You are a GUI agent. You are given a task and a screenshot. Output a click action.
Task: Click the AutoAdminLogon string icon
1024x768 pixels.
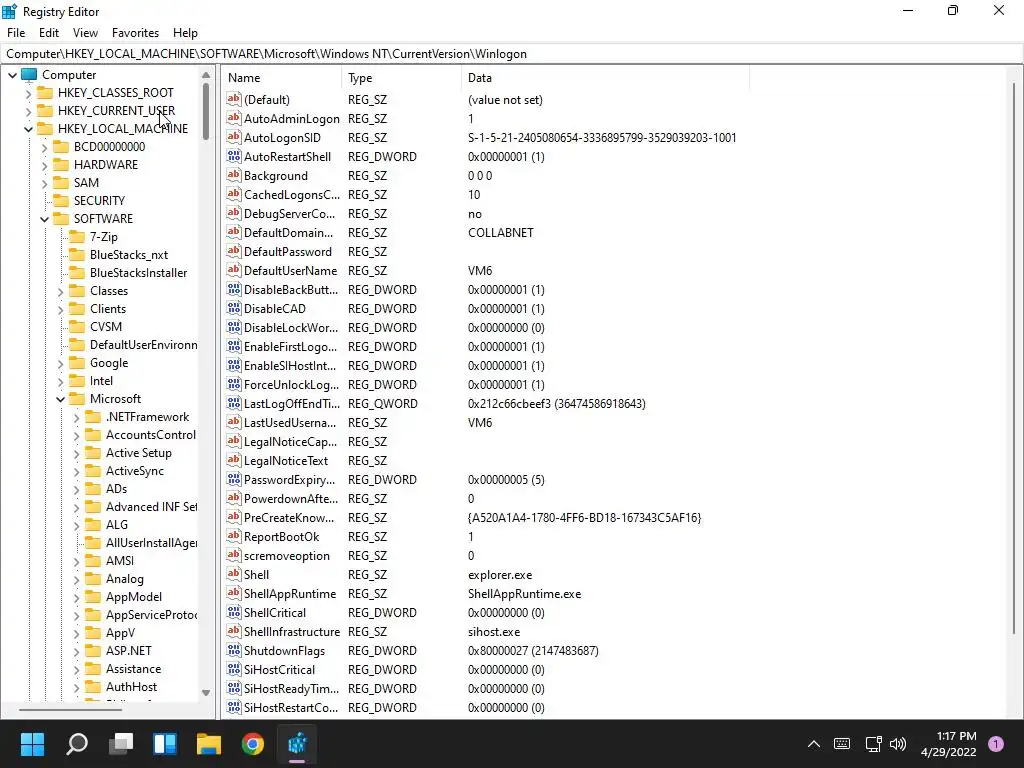pyautogui.click(x=234, y=118)
